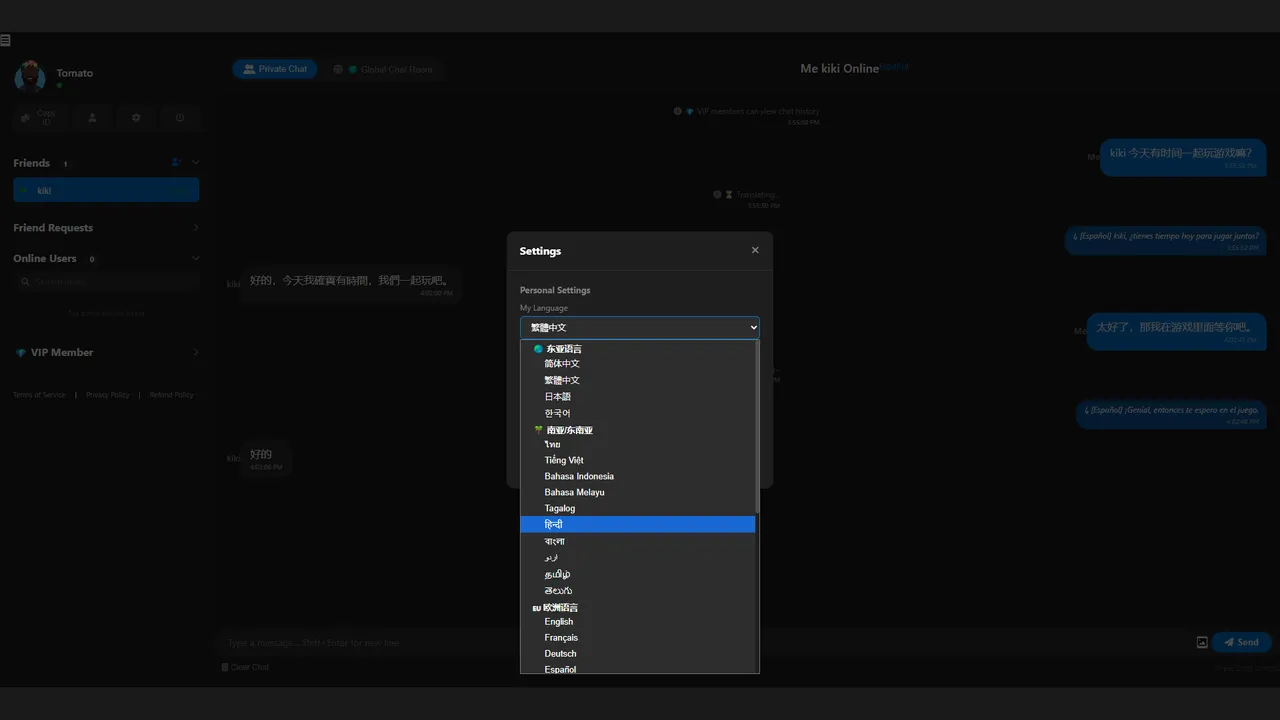Close the Settings dialog
This screenshot has width=1280, height=720.
(x=755, y=250)
